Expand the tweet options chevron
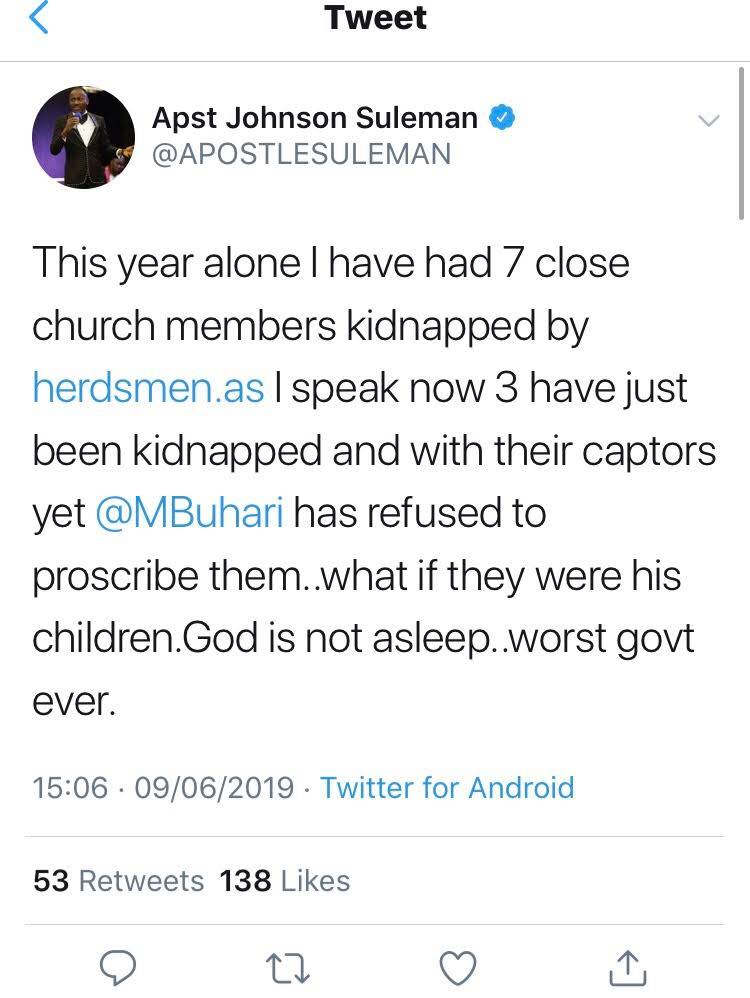This screenshot has height=998, width=750. tap(708, 121)
